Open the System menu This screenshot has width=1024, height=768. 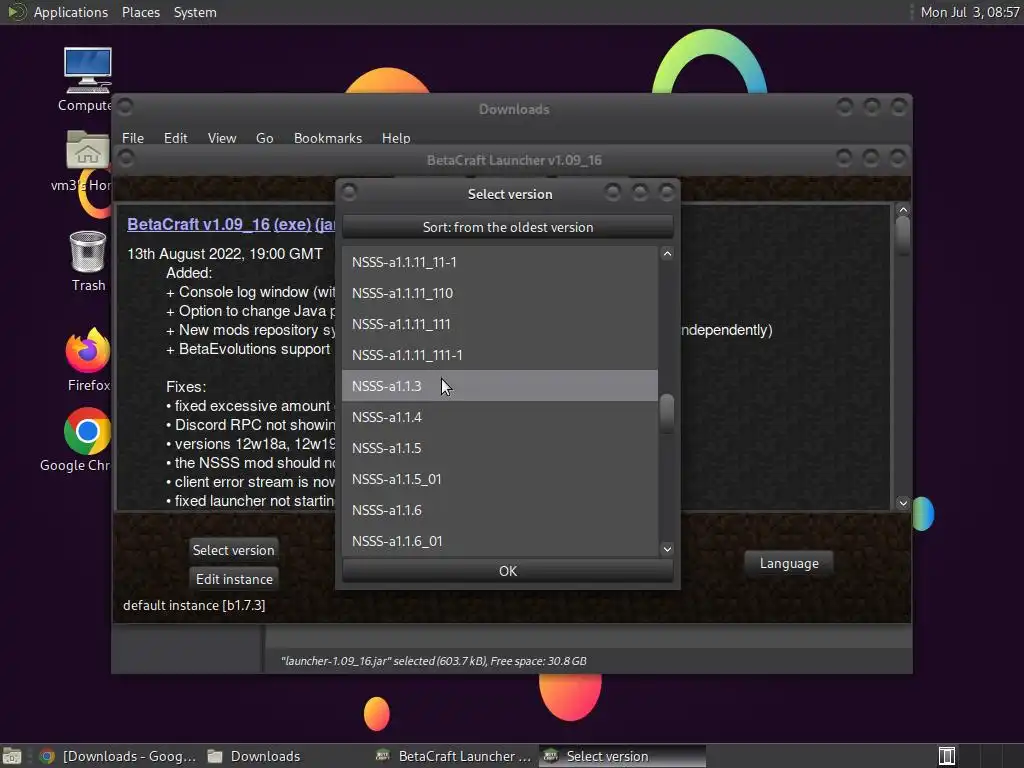(x=195, y=12)
